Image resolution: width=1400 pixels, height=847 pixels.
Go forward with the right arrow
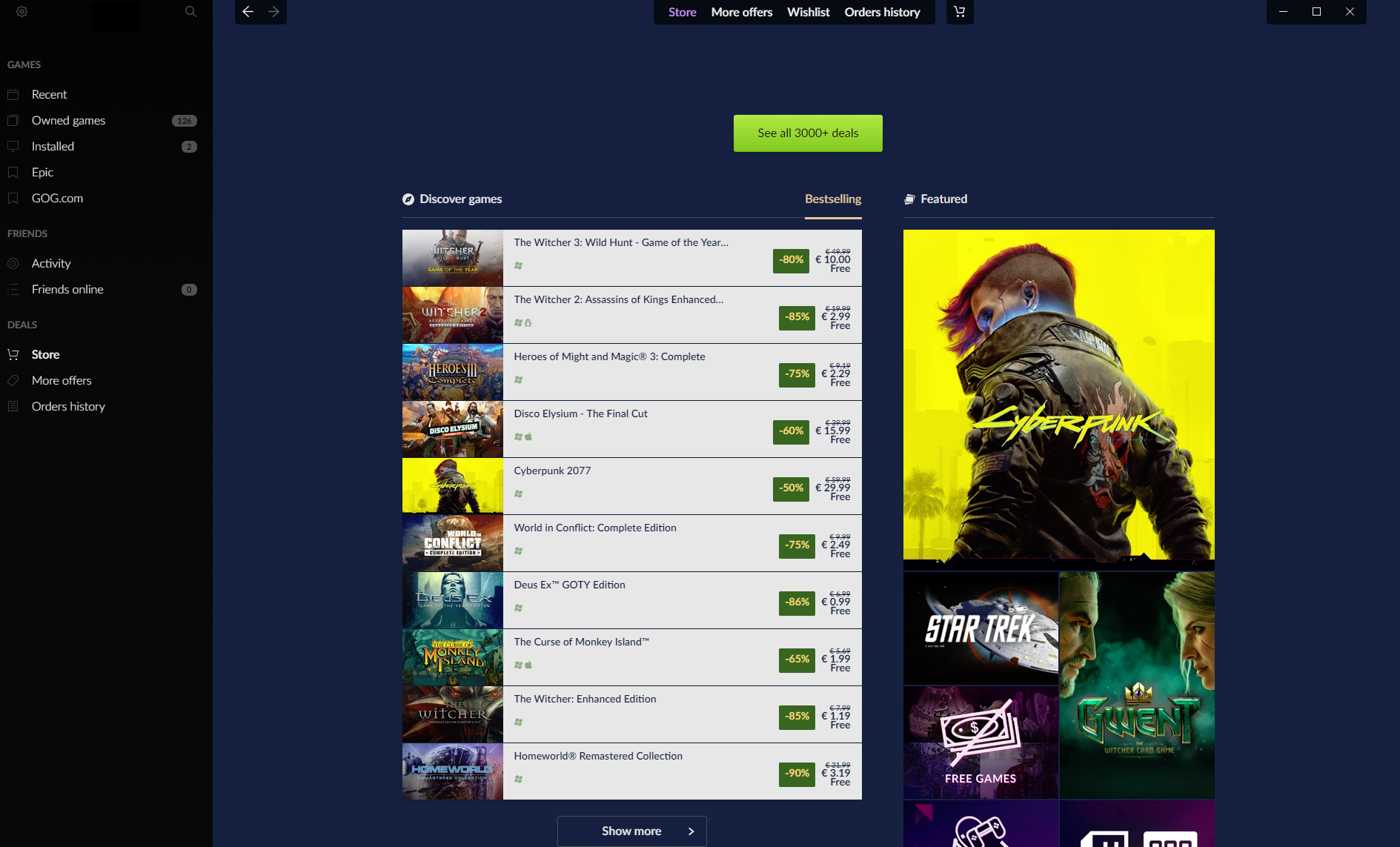(273, 12)
